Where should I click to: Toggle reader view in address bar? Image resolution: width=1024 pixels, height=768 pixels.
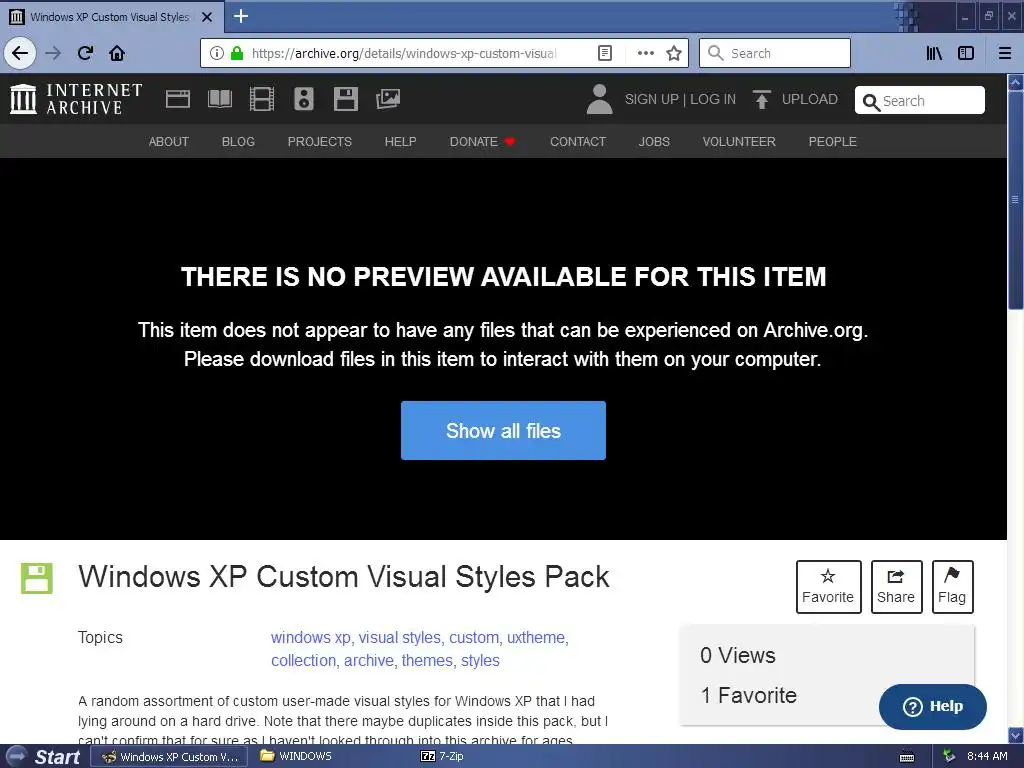[x=605, y=53]
